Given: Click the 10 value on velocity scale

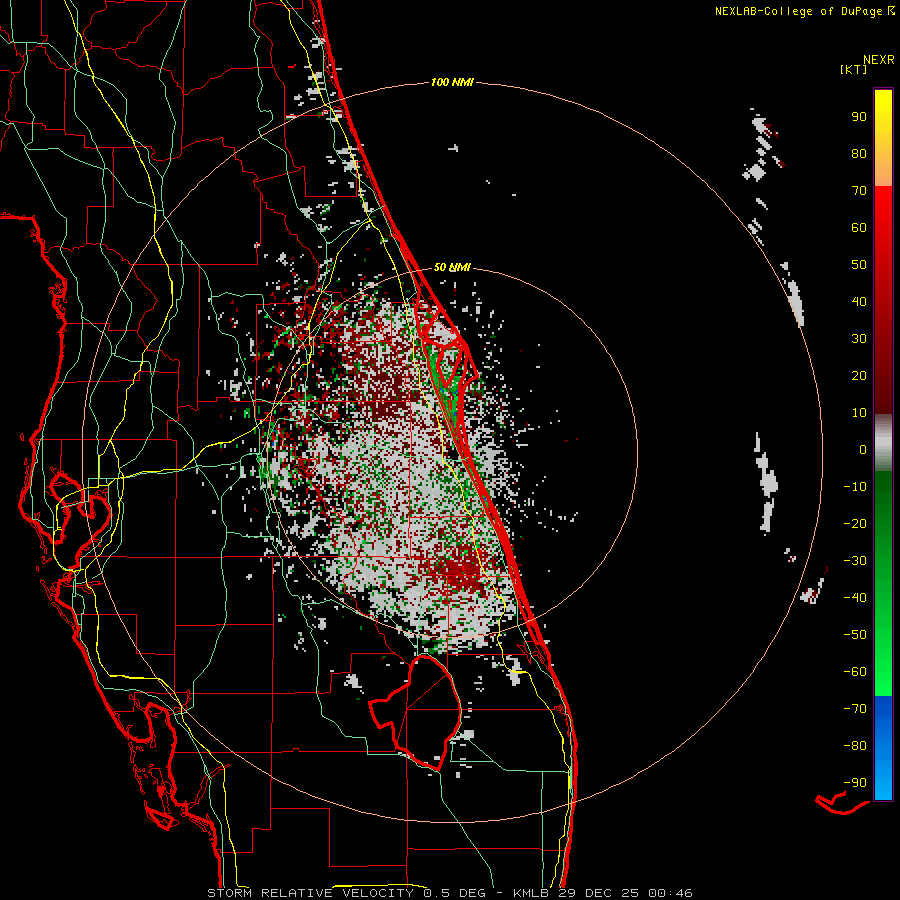Looking at the screenshot, I should pos(859,413).
